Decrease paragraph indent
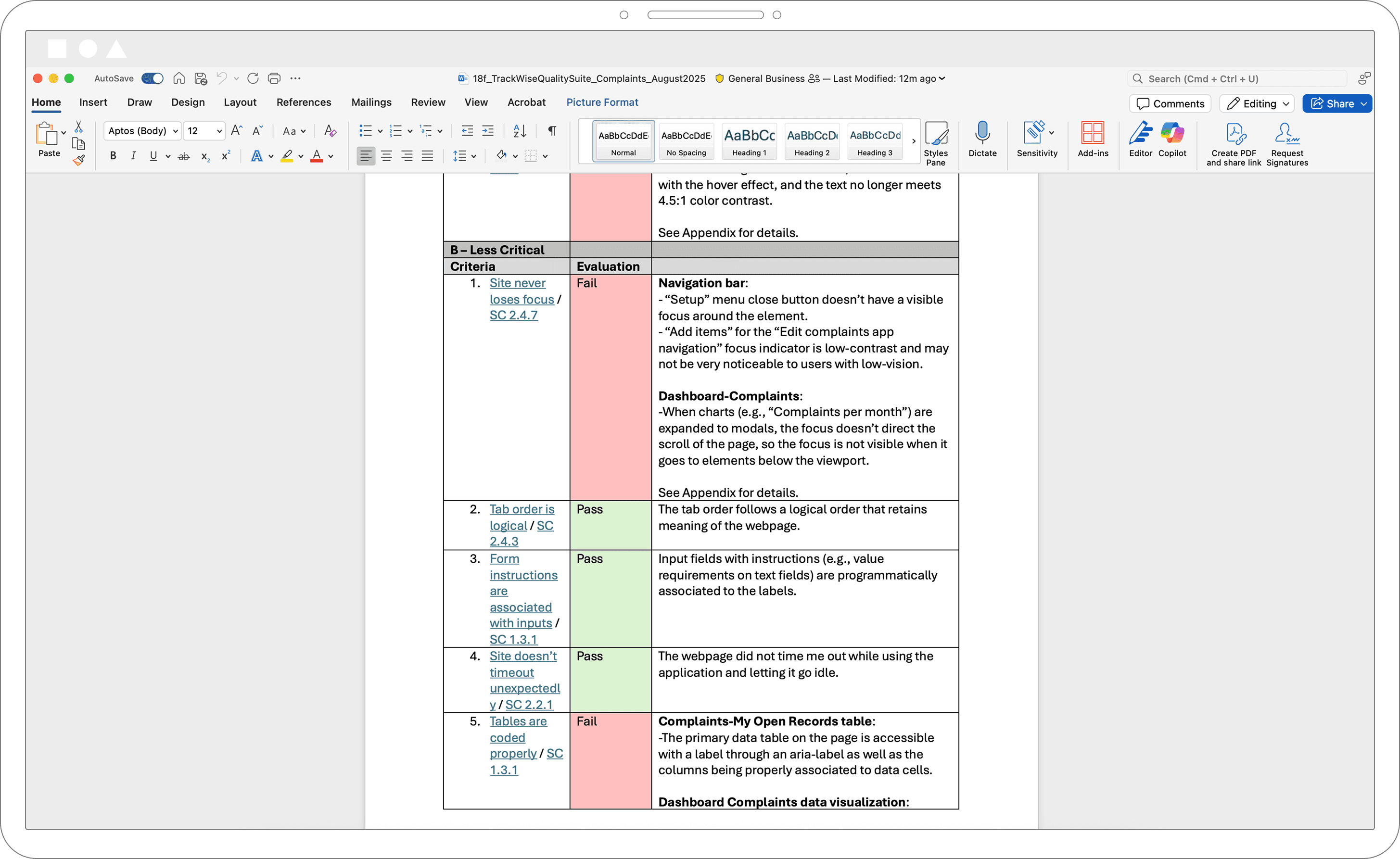1400x859 pixels. tap(467, 131)
